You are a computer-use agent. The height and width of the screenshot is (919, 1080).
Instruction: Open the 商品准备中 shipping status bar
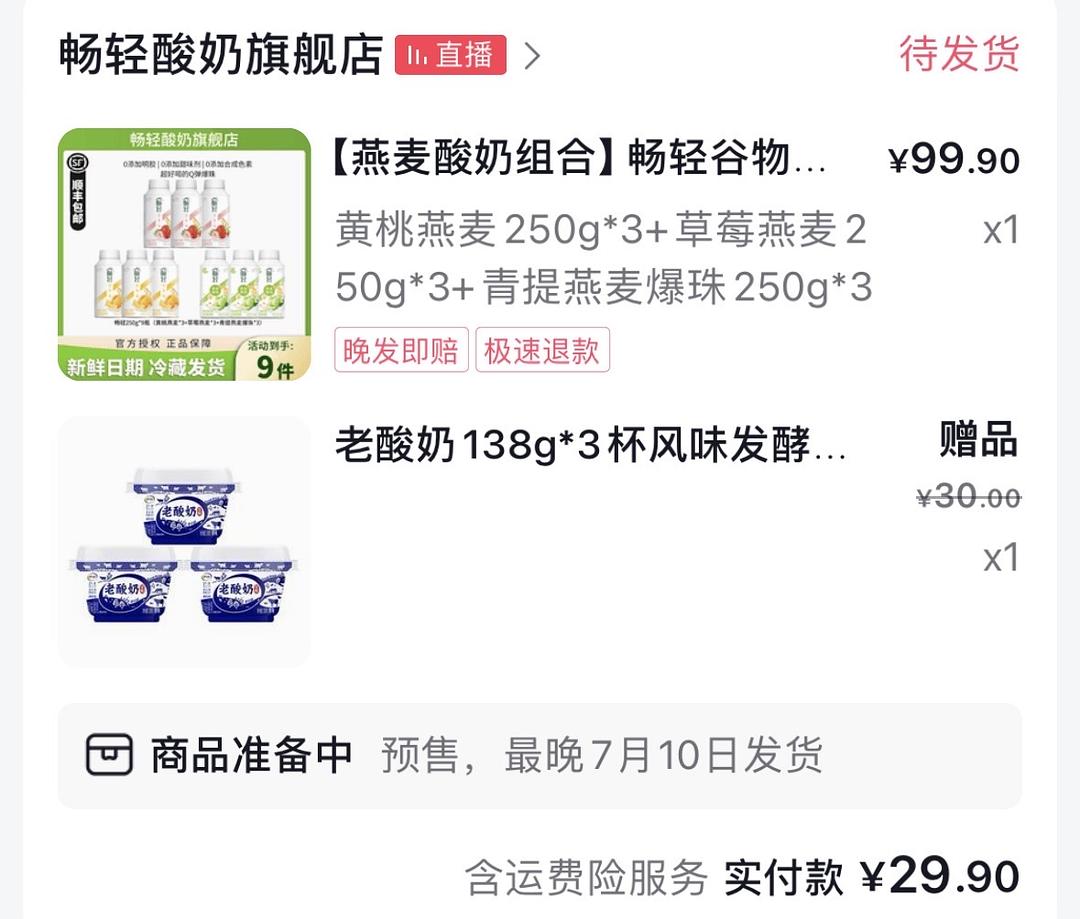point(539,756)
